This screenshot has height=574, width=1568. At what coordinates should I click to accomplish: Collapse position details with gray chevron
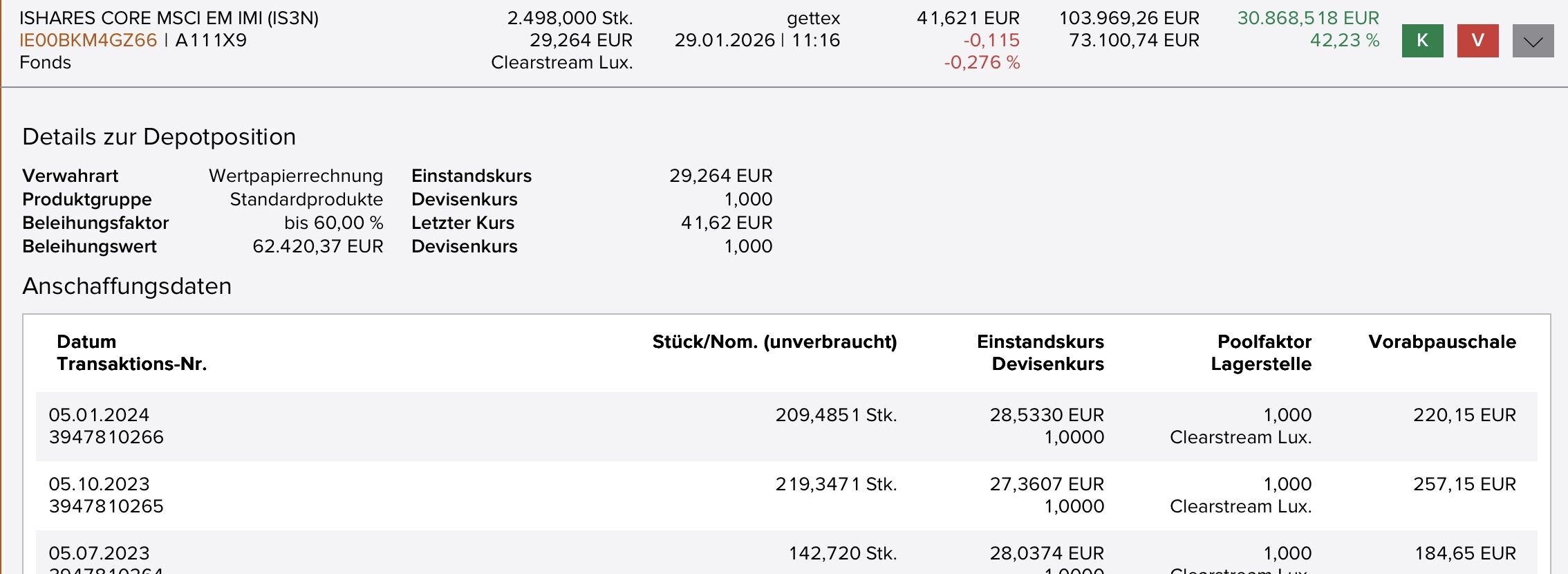tap(1533, 41)
